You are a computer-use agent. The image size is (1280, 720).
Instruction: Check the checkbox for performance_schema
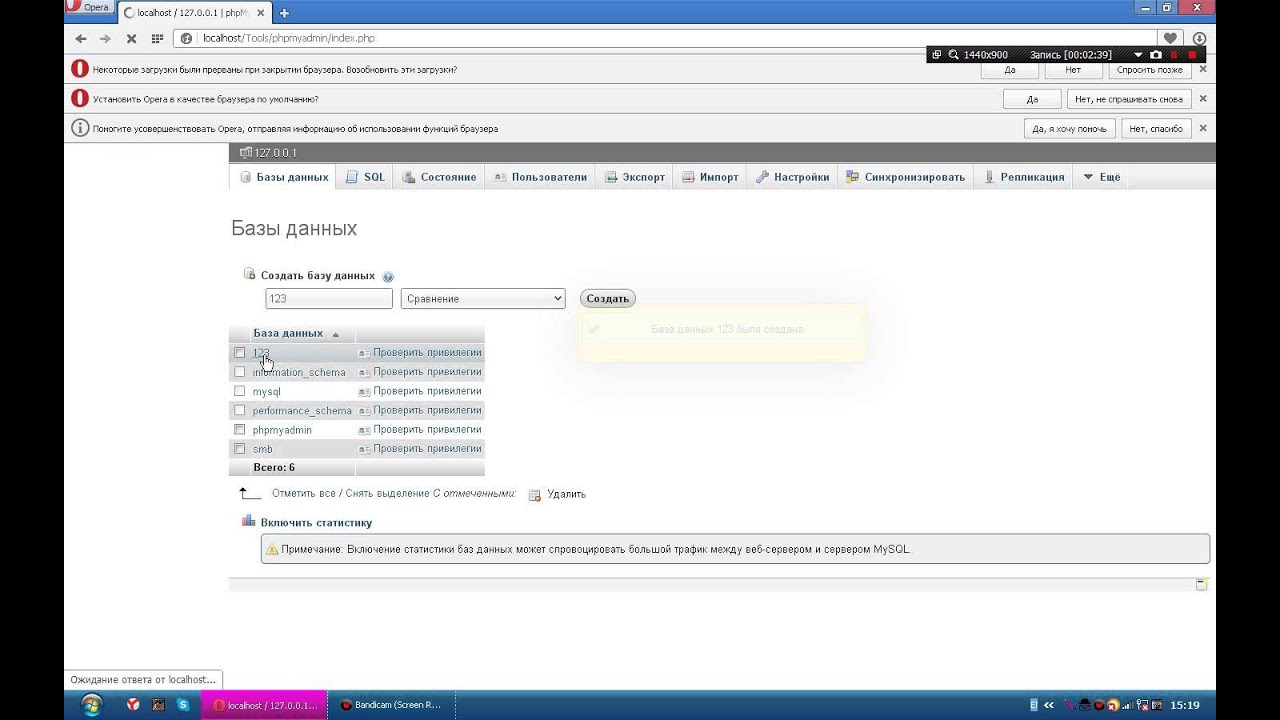[x=239, y=410]
